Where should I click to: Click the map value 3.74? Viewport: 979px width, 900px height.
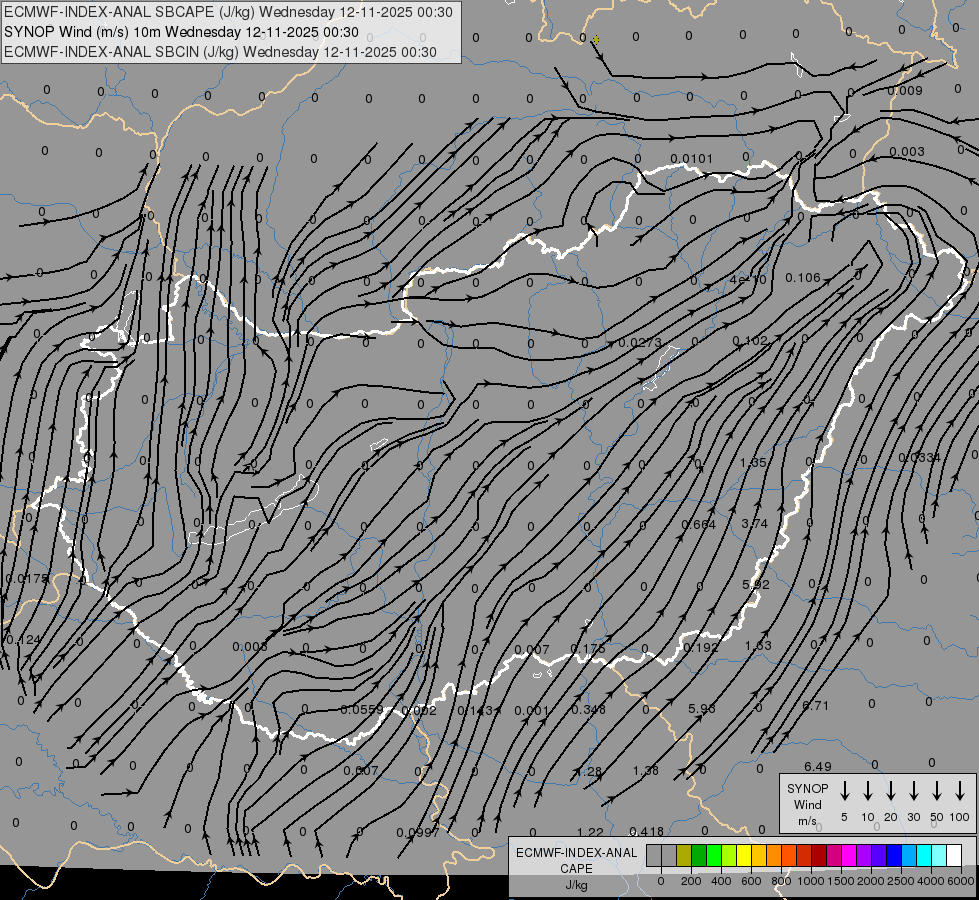(x=754, y=523)
